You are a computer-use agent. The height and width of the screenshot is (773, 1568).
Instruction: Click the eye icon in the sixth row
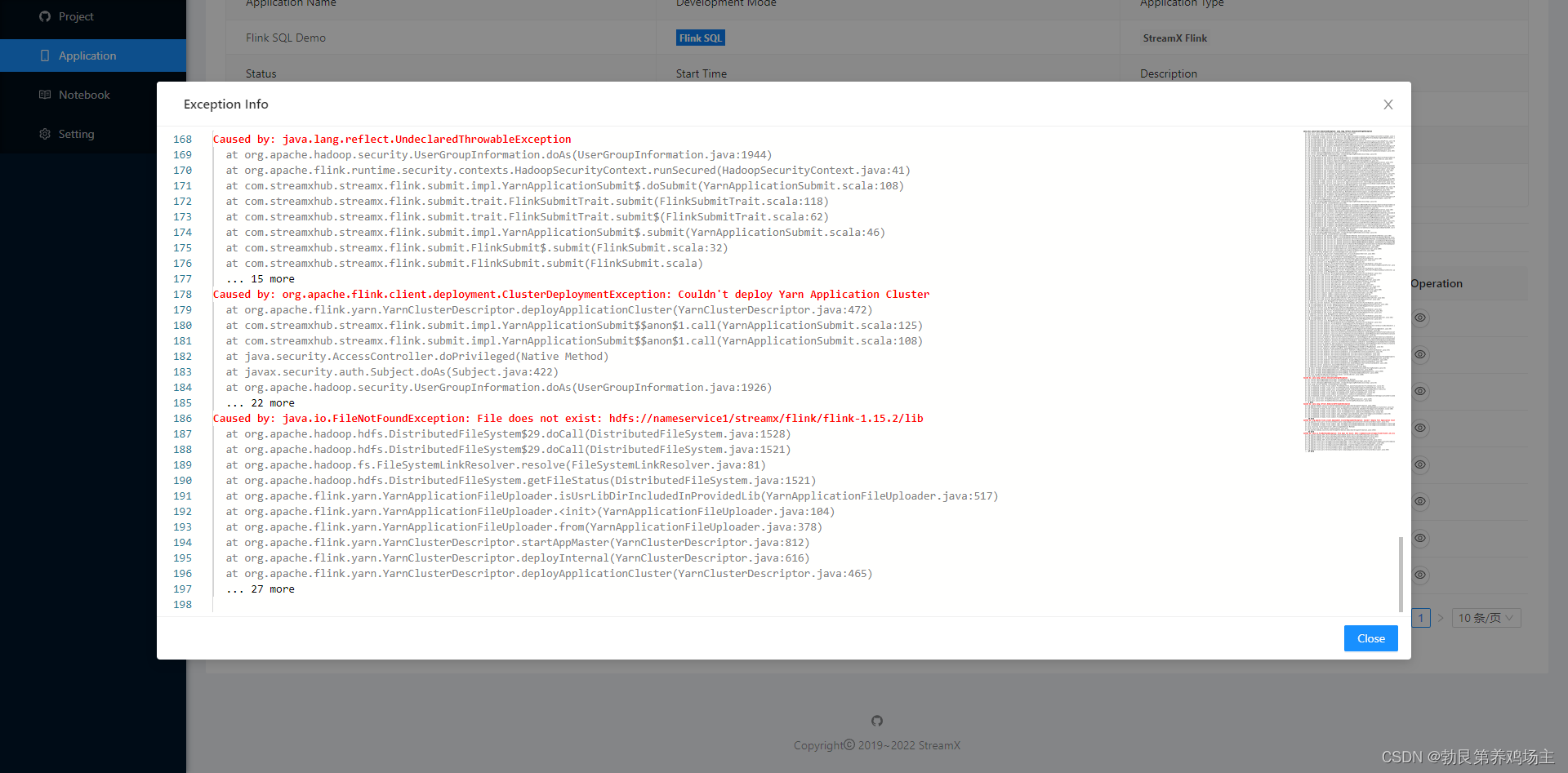click(x=1419, y=501)
